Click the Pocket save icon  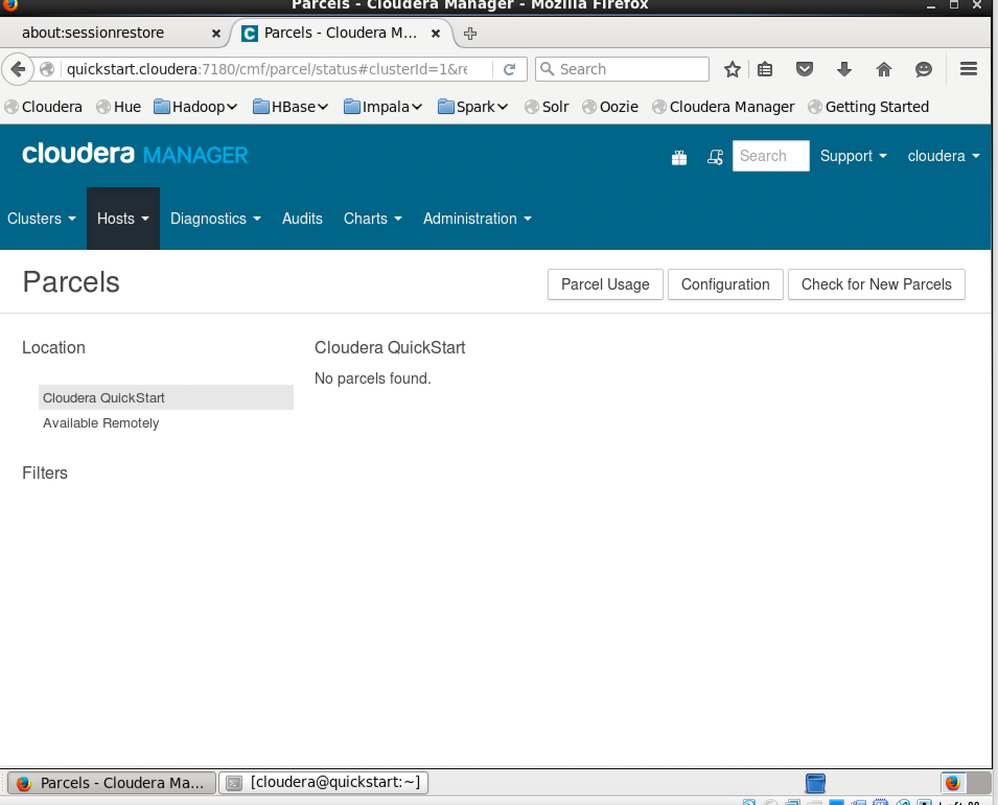point(805,69)
